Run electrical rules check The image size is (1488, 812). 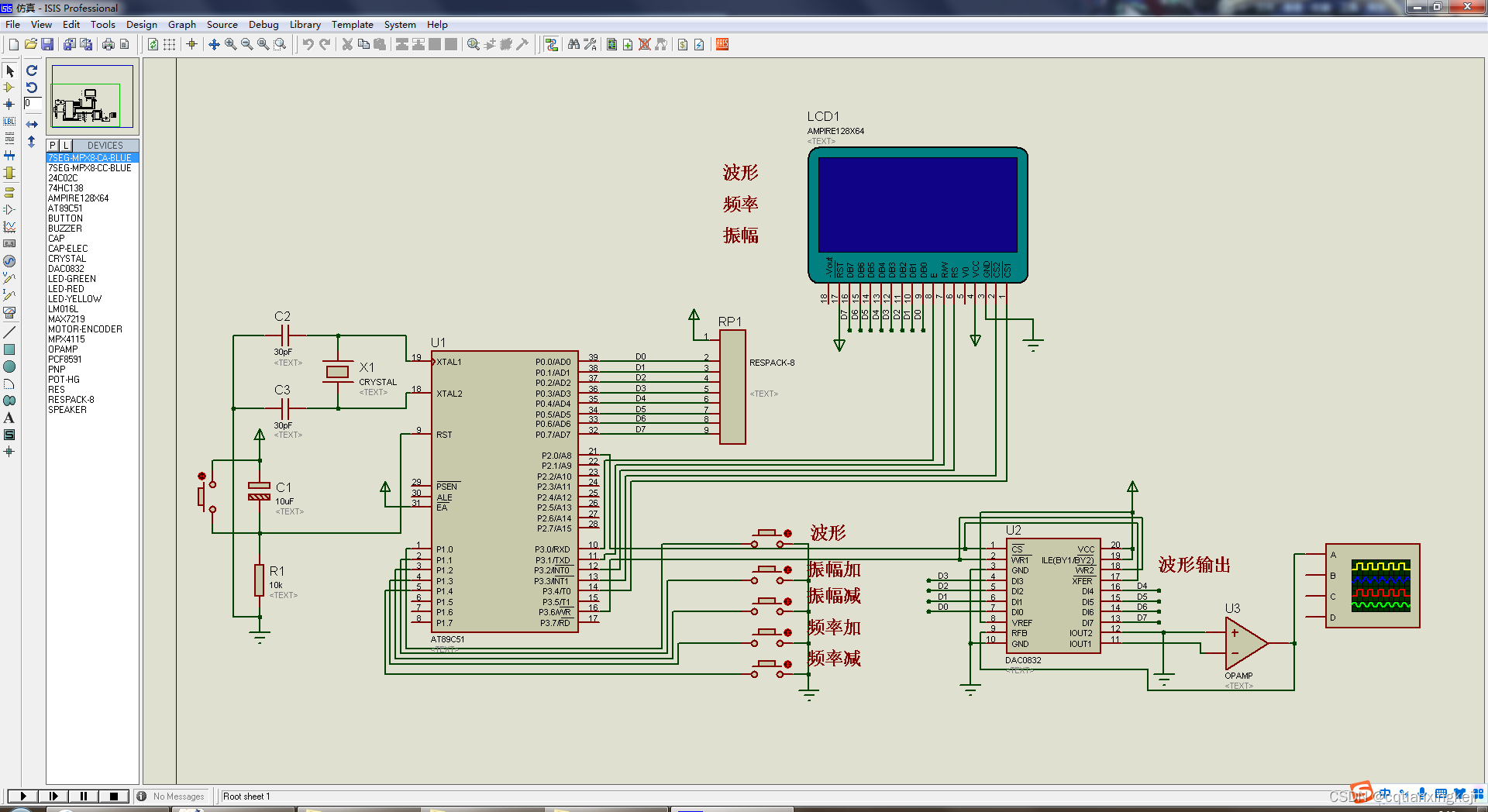699,44
